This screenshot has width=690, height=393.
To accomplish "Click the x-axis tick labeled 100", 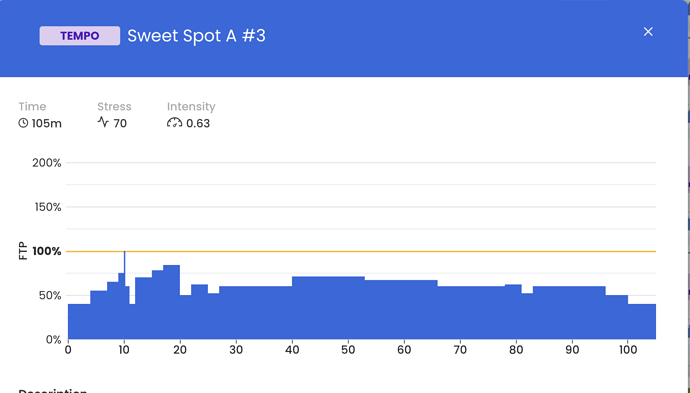I will tap(628, 350).
